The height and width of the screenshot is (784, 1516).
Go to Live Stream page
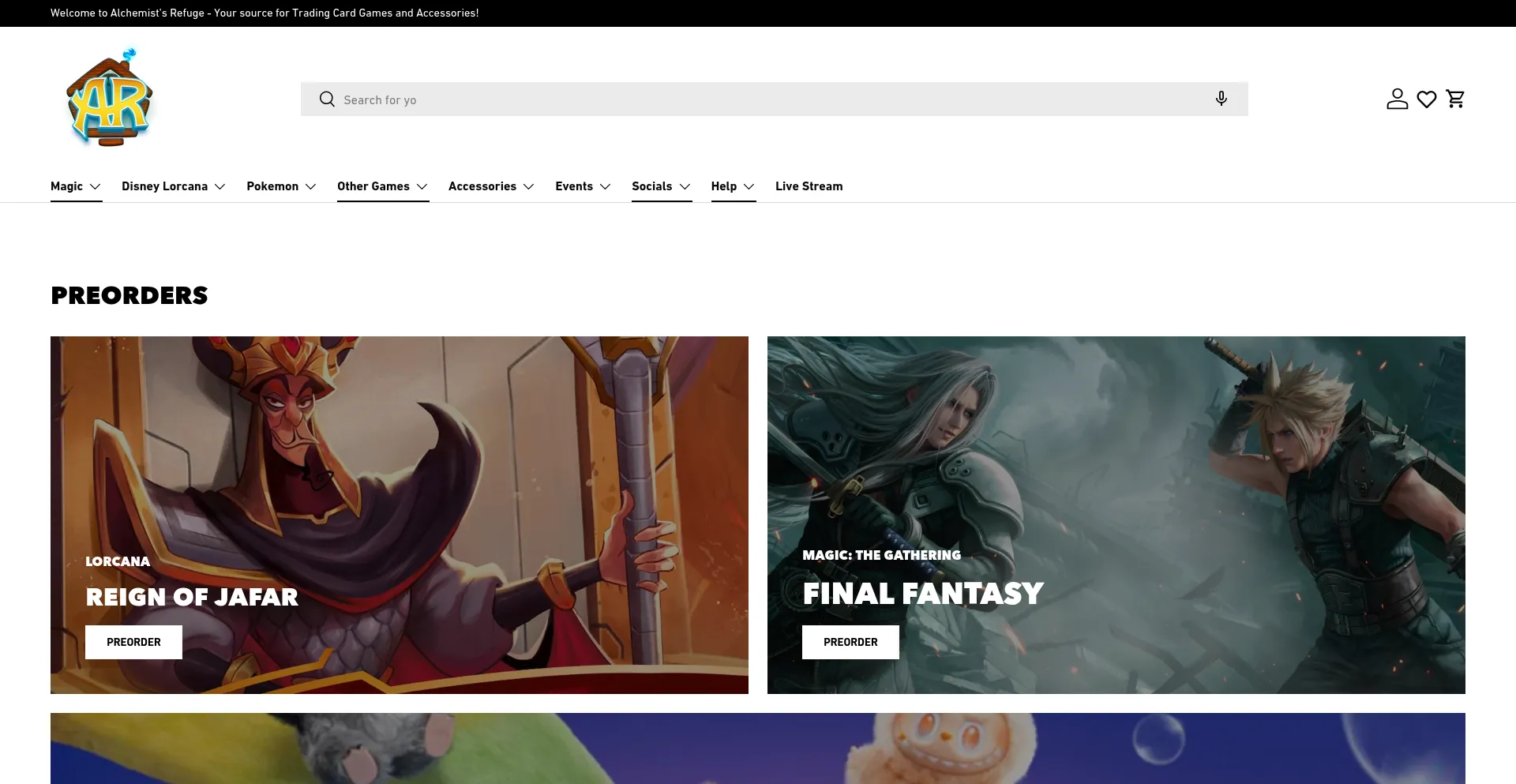(x=809, y=186)
